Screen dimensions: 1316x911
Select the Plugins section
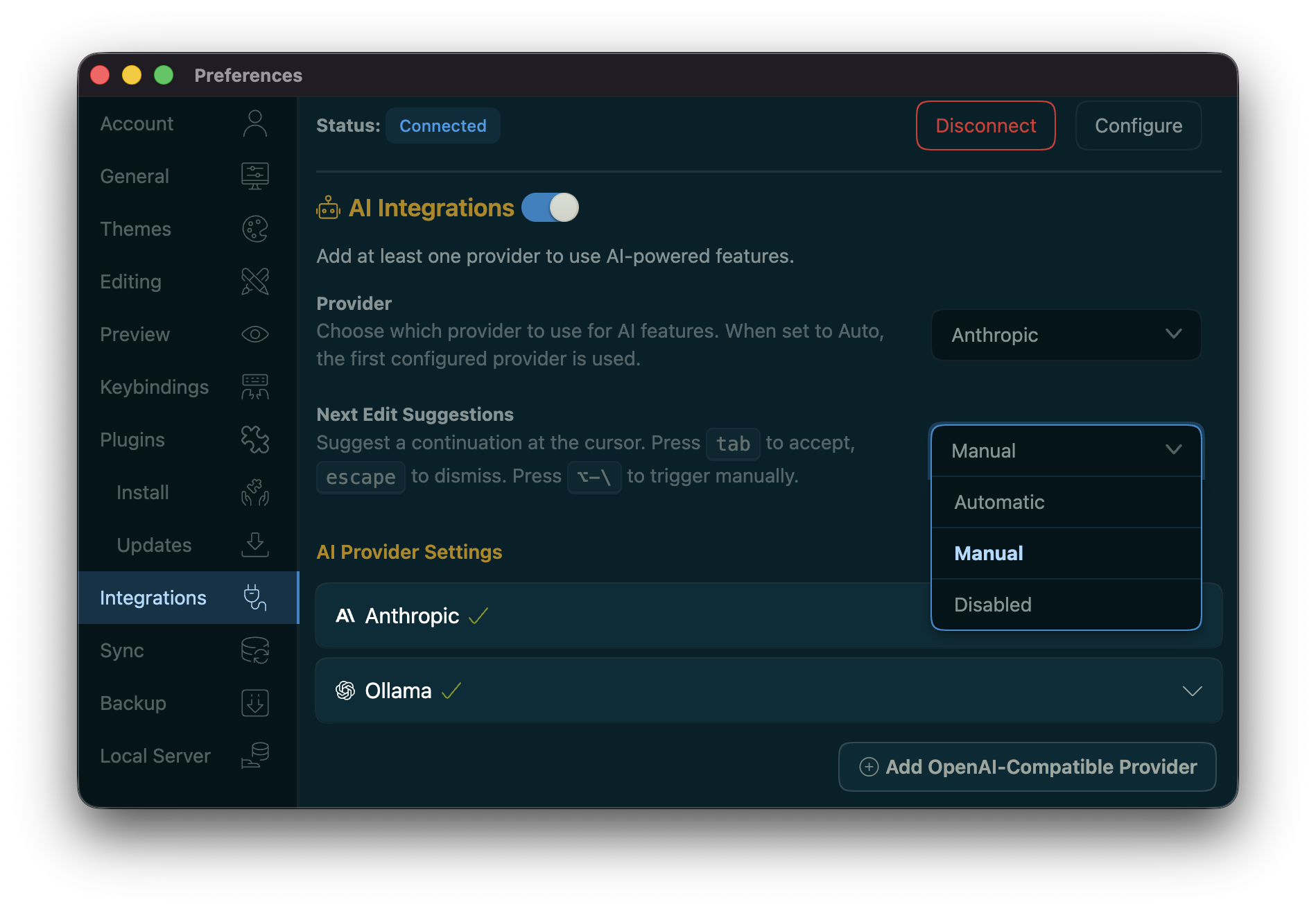pos(188,440)
